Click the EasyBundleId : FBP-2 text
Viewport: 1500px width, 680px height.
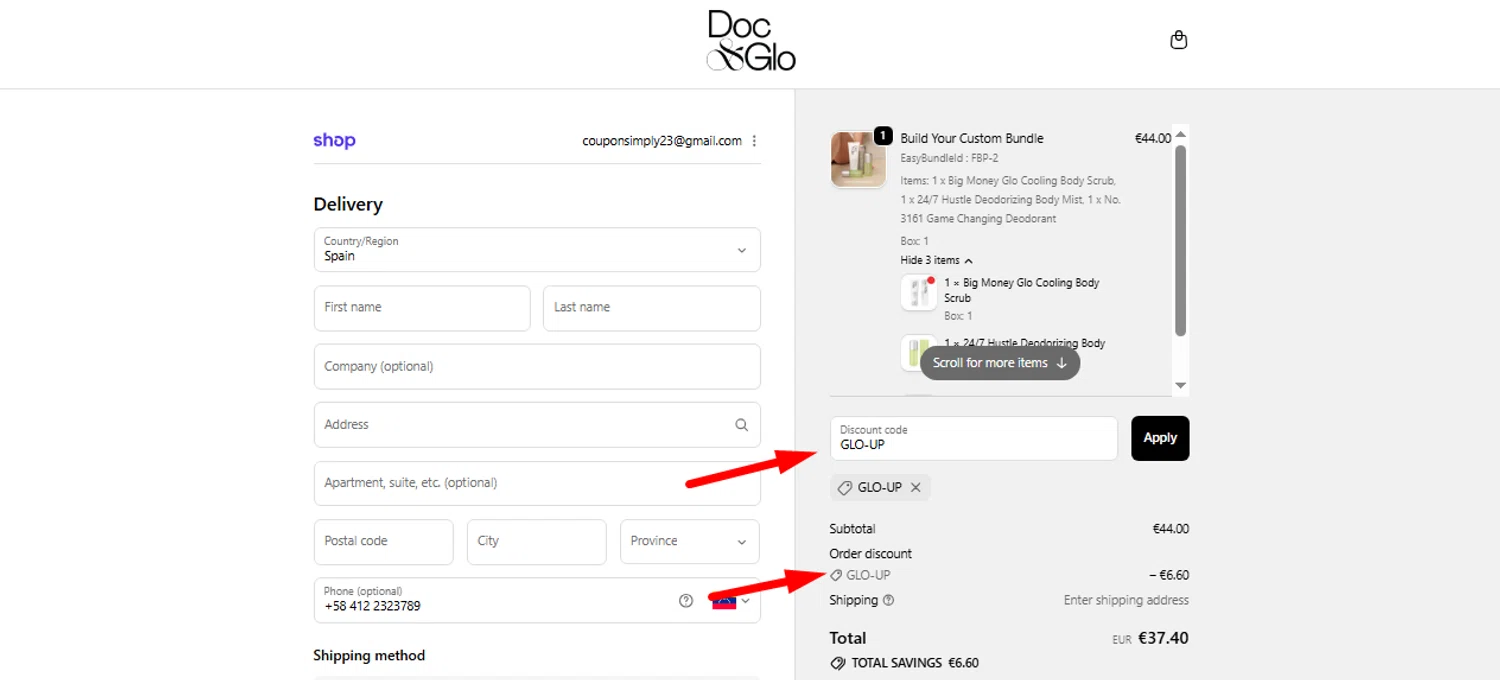pyautogui.click(x=949, y=158)
